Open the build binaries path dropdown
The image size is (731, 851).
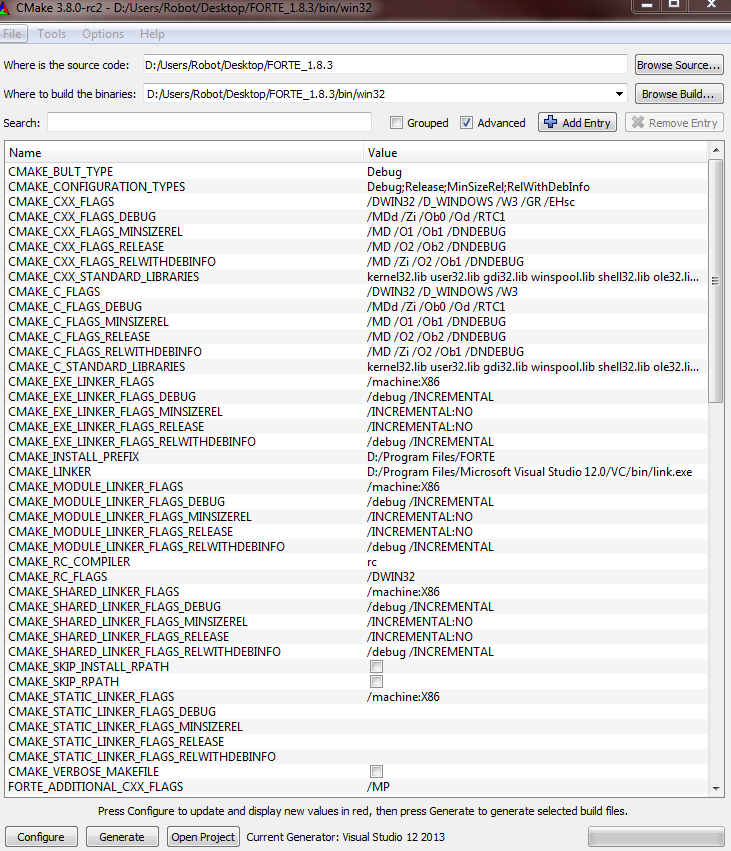pos(619,94)
